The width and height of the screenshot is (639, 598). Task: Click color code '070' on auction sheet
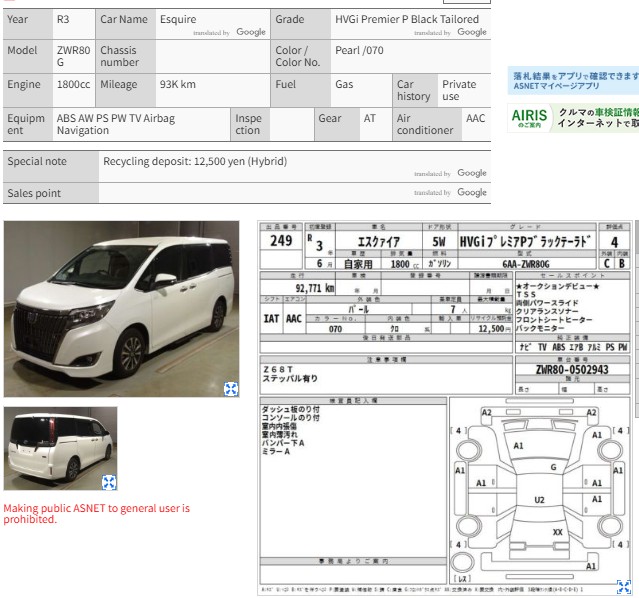335,329
